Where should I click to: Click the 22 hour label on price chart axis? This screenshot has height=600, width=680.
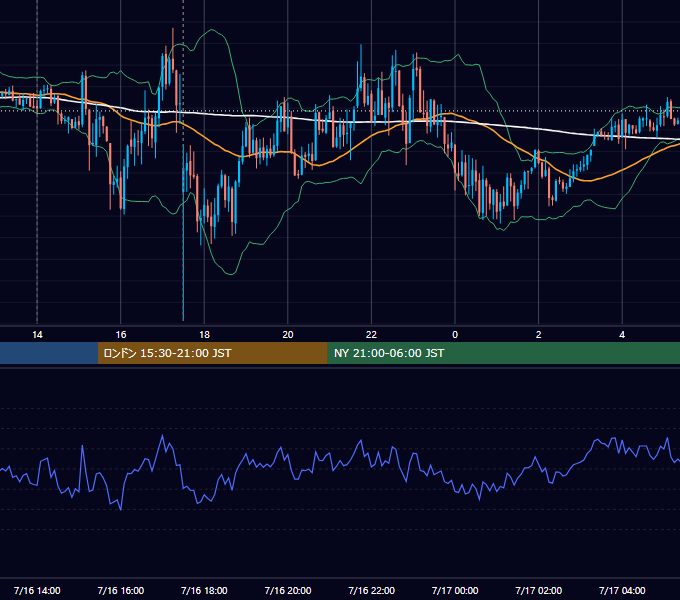371,335
